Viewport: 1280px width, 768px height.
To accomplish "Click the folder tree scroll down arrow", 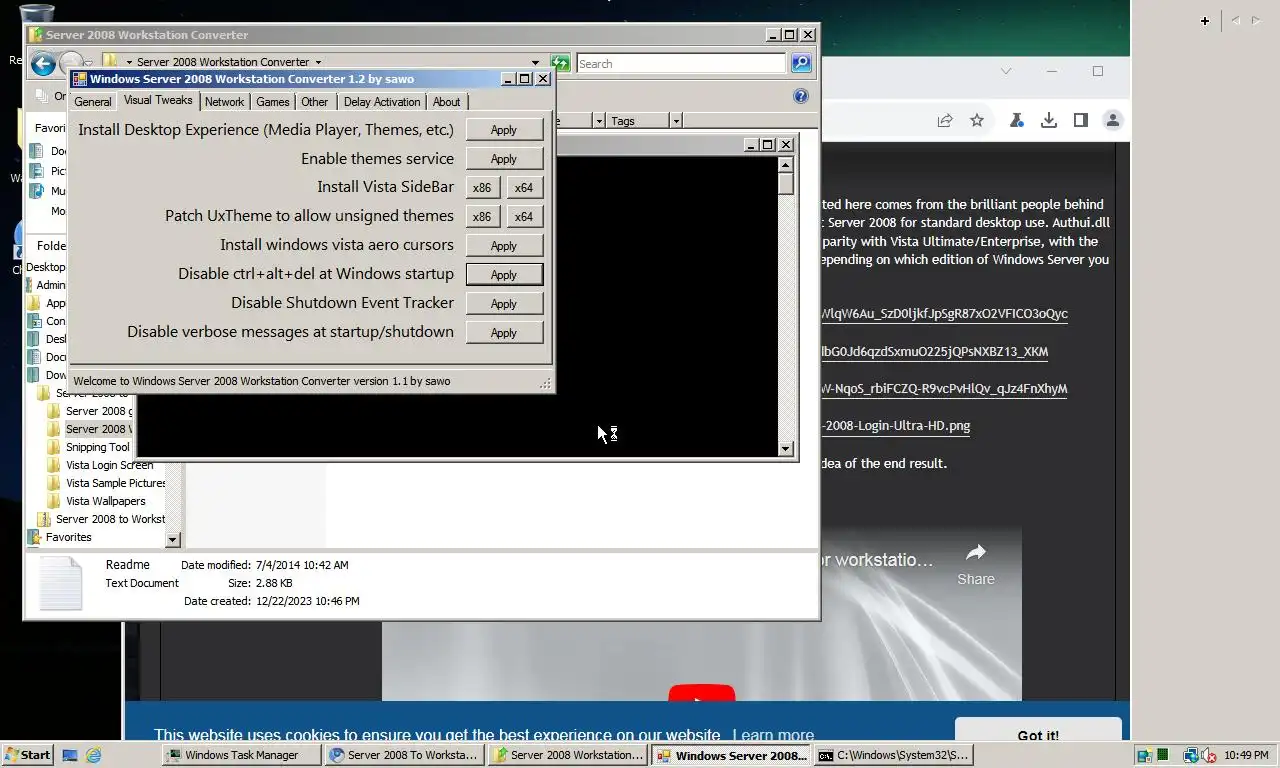I will point(172,539).
